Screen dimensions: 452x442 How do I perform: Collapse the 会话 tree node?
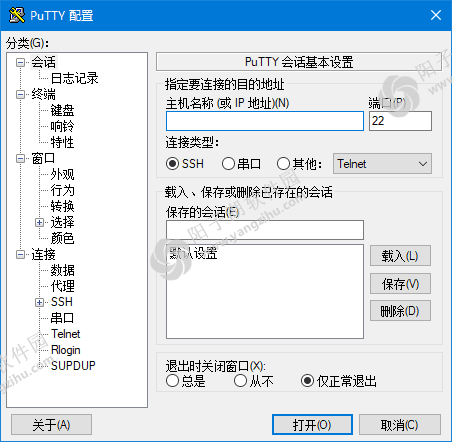[x=21, y=62]
